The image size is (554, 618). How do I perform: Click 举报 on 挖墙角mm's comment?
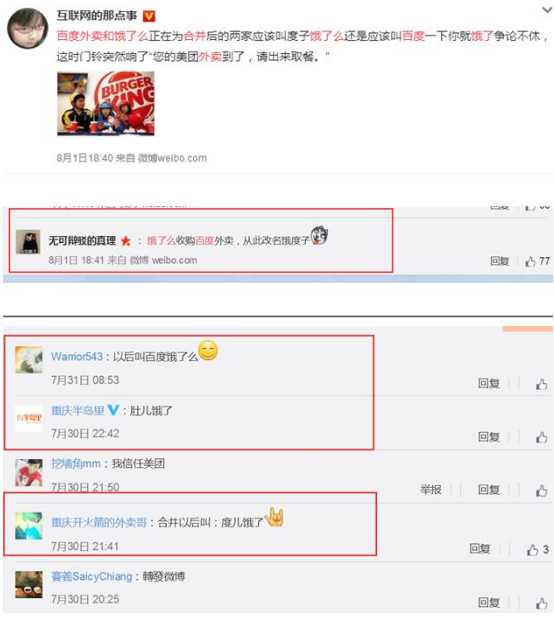point(431,490)
